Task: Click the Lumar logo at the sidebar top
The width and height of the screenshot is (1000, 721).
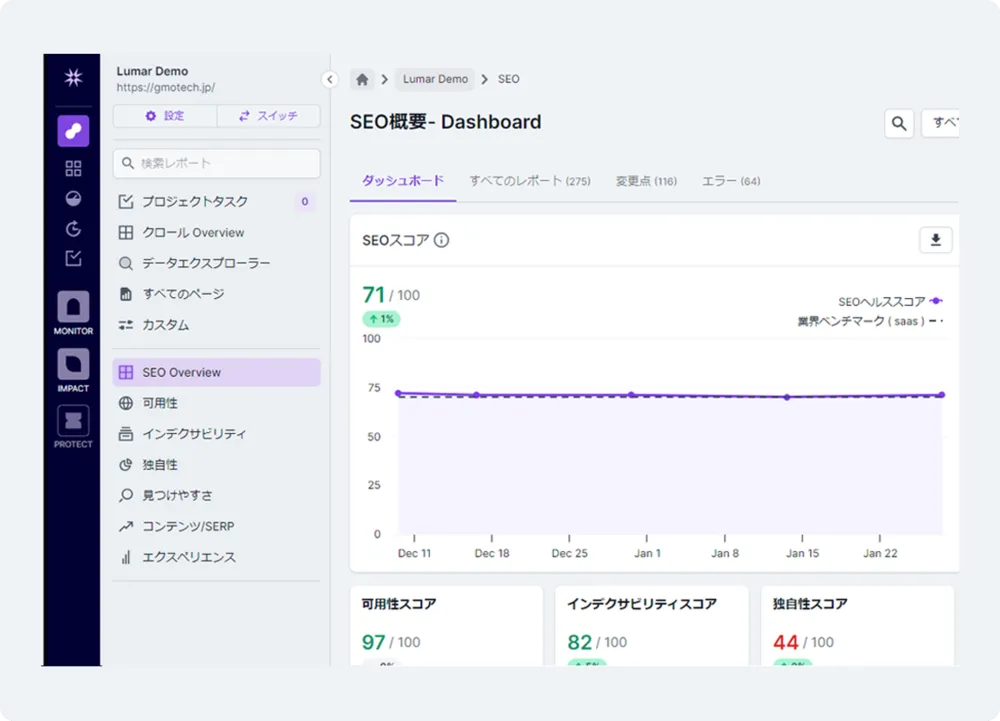Action: pos(72,78)
